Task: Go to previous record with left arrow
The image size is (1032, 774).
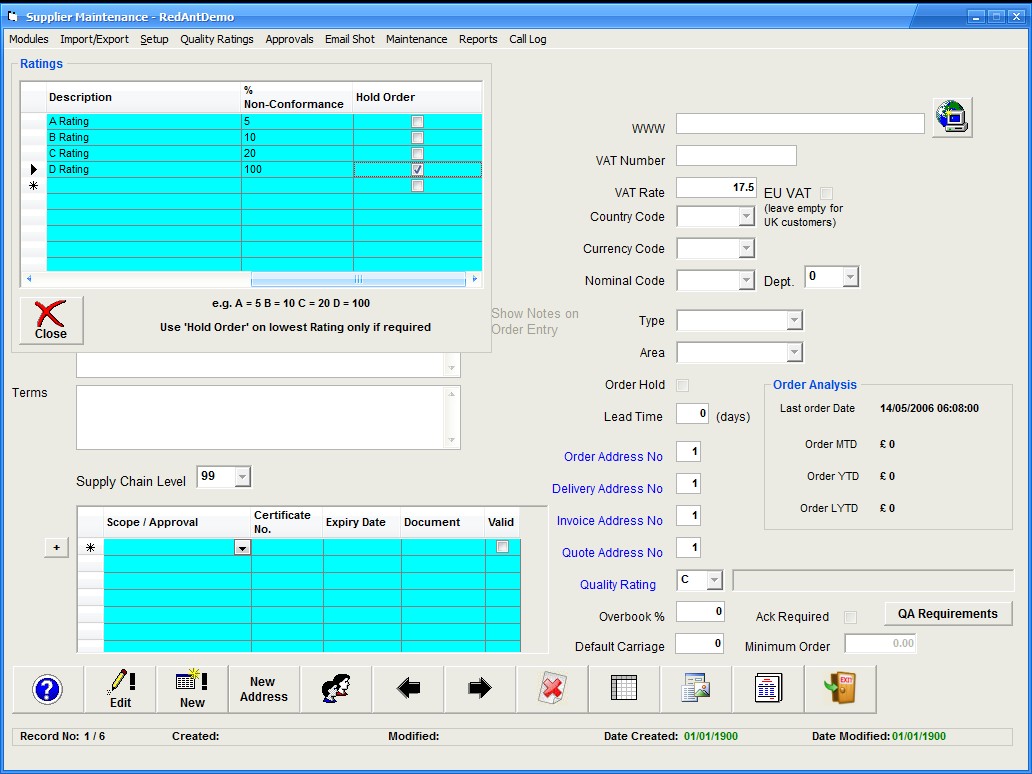Action: (408, 689)
